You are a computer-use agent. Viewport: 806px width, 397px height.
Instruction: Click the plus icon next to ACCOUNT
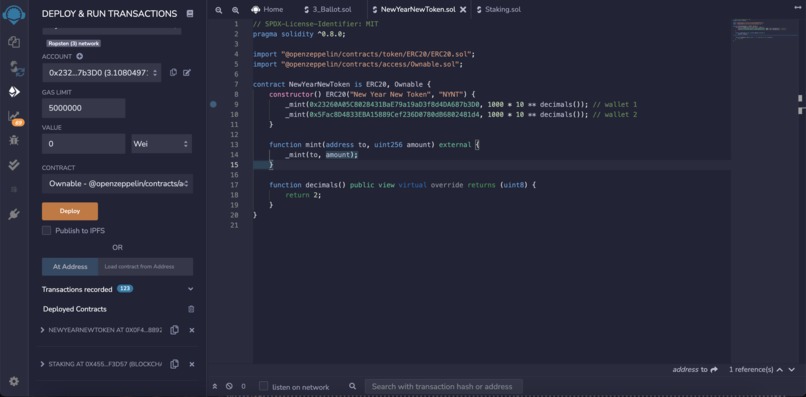click(x=80, y=57)
